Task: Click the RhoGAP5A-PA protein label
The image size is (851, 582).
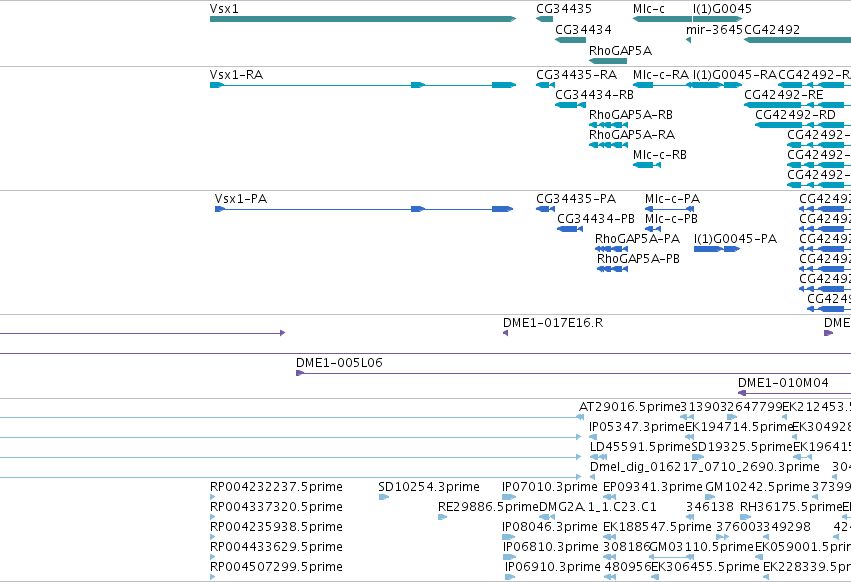Action: click(637, 239)
